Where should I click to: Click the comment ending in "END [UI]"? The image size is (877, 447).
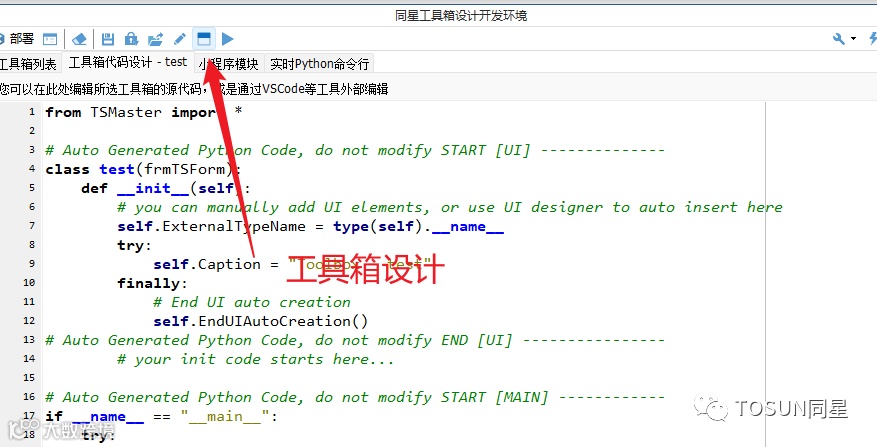point(355,340)
